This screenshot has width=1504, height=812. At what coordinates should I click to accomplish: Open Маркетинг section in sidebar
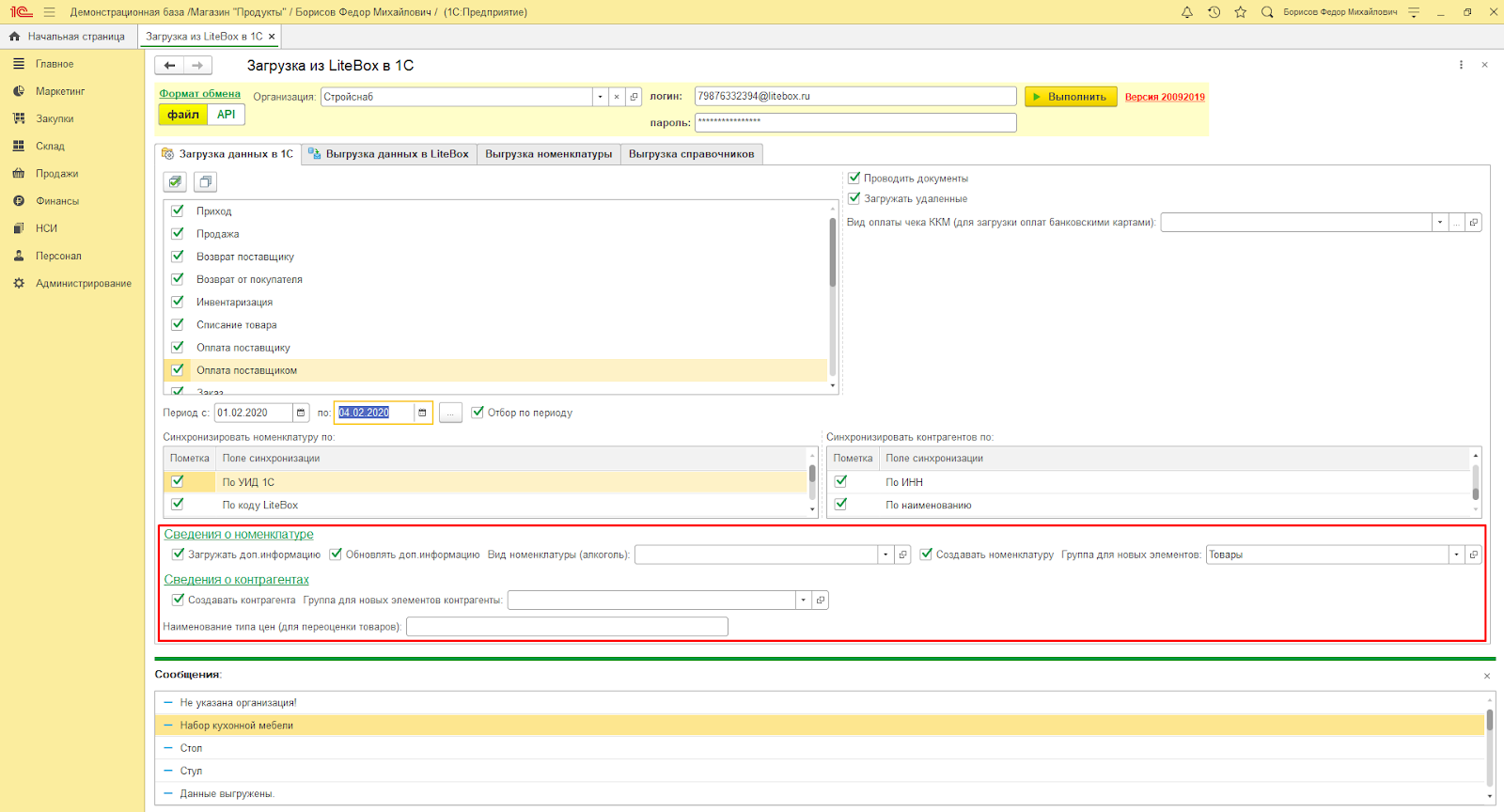(60, 91)
